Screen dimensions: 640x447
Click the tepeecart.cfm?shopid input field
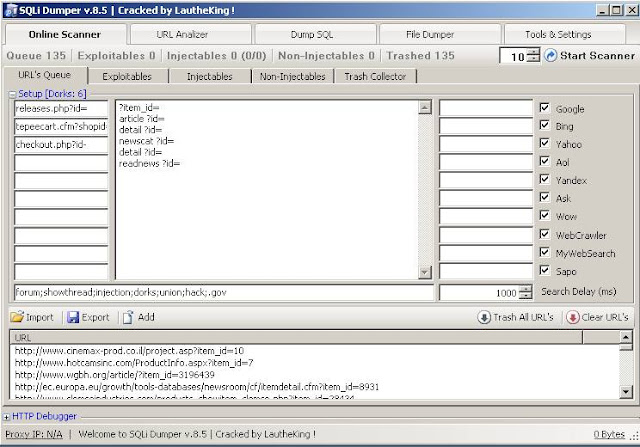[61, 127]
